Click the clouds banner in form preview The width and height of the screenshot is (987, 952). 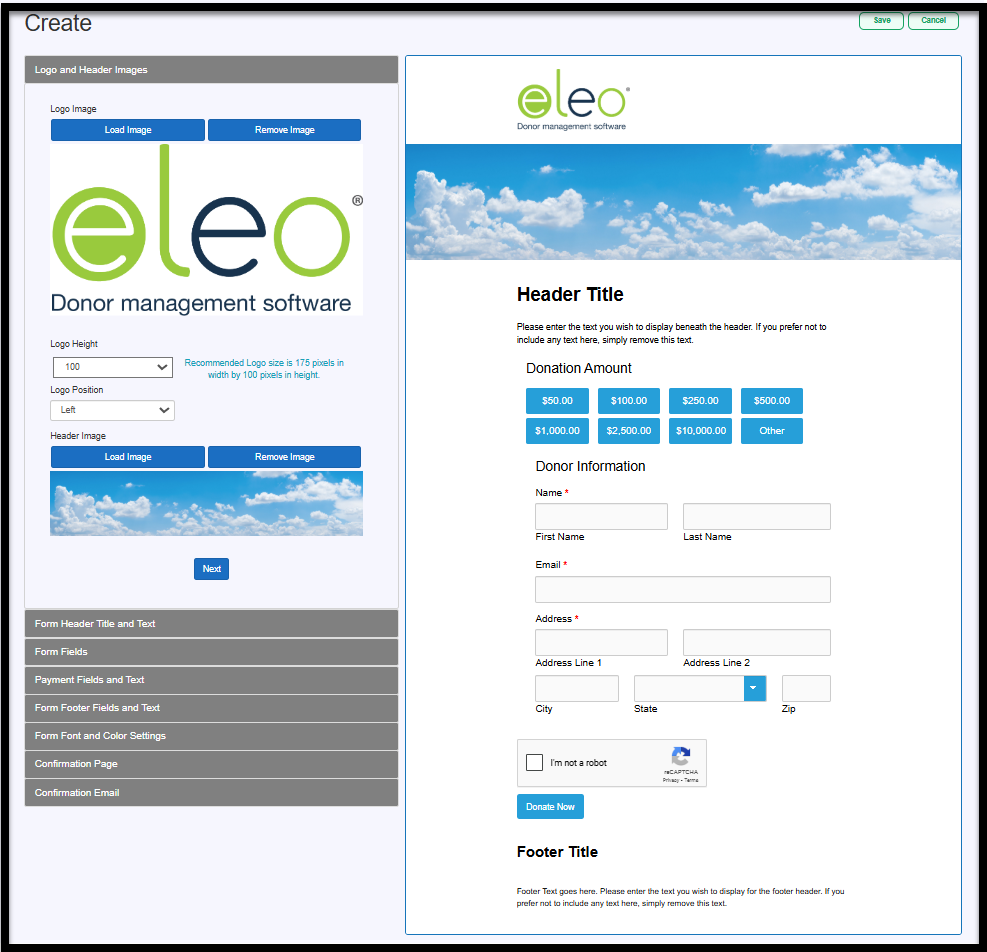click(x=684, y=202)
